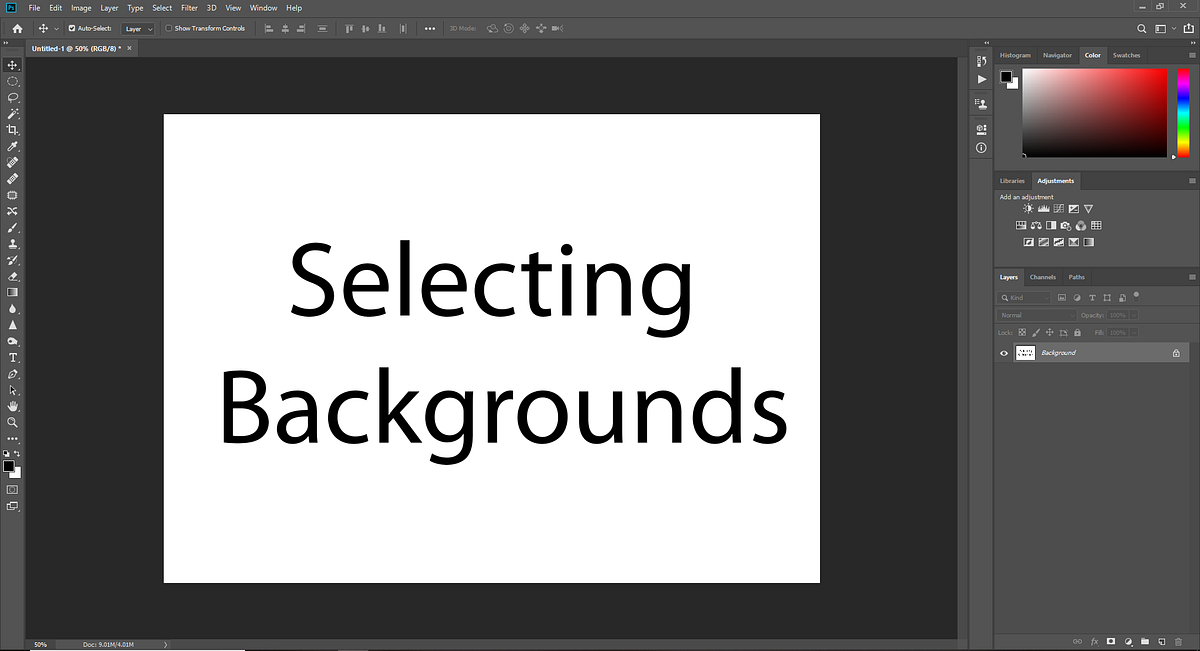This screenshot has width=1200, height=651.
Task: Select the Crop tool
Action: 13,130
